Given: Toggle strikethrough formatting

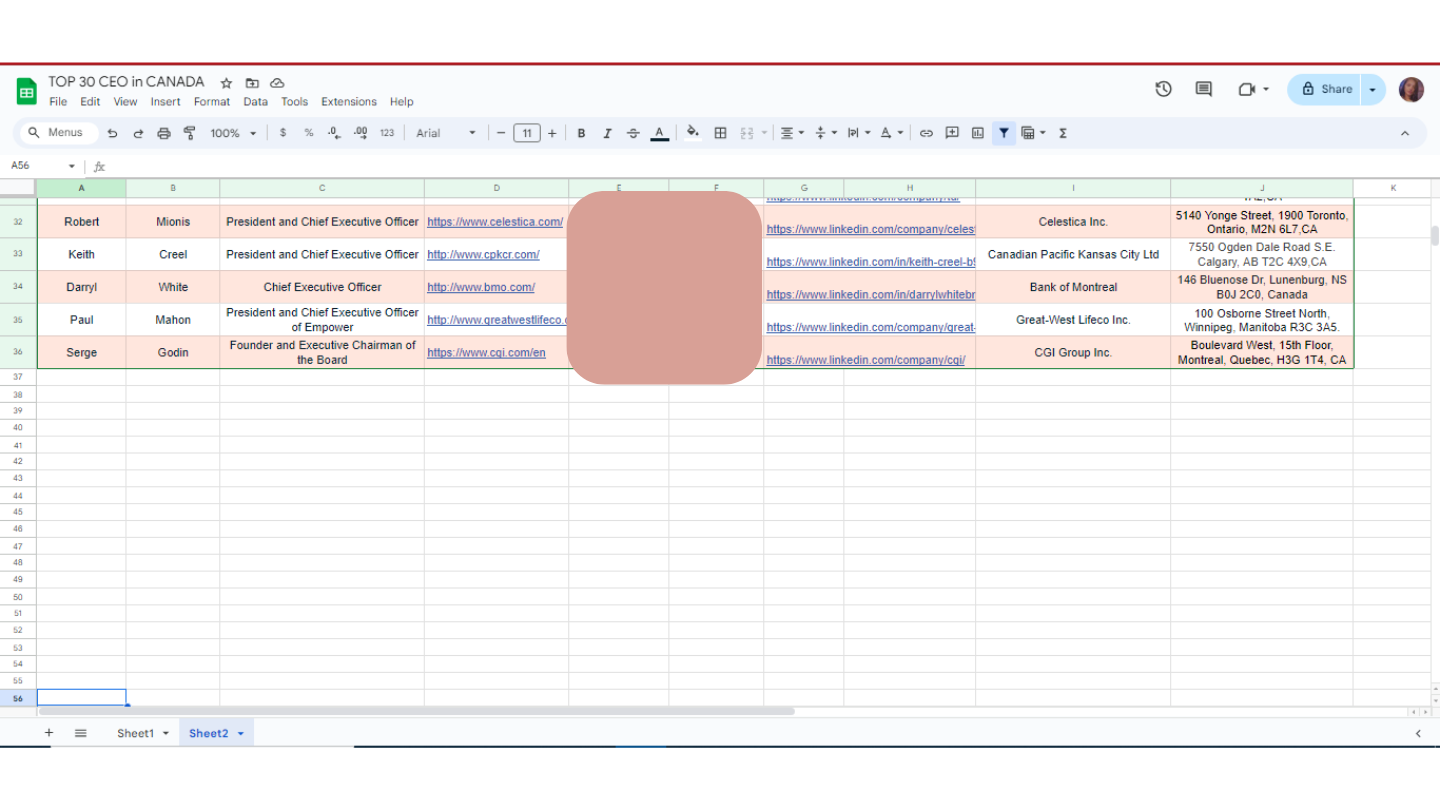Looking at the screenshot, I should click(633, 133).
